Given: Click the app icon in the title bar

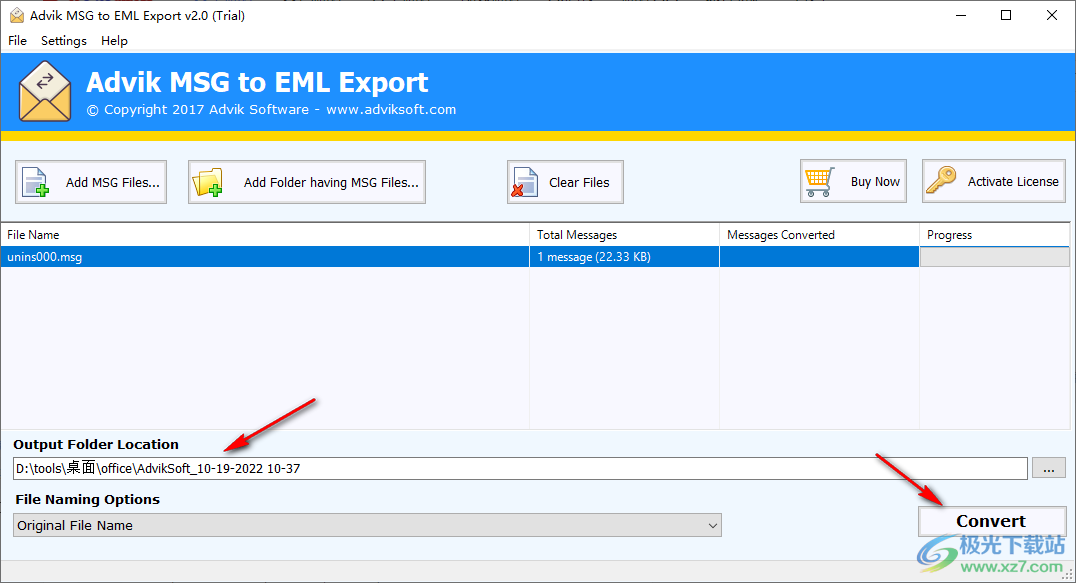Looking at the screenshot, I should (x=16, y=15).
